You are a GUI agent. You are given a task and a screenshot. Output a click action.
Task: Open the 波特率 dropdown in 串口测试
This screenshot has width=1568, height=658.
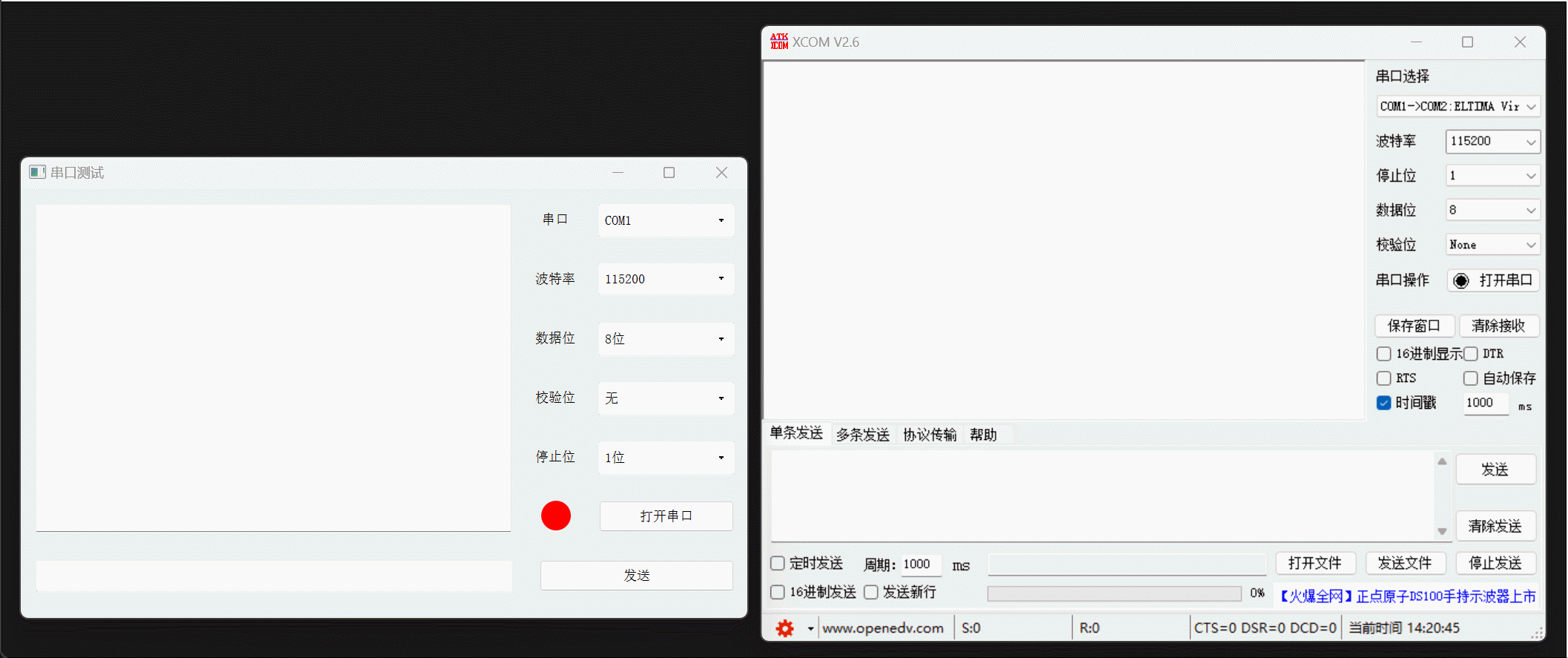coord(666,279)
